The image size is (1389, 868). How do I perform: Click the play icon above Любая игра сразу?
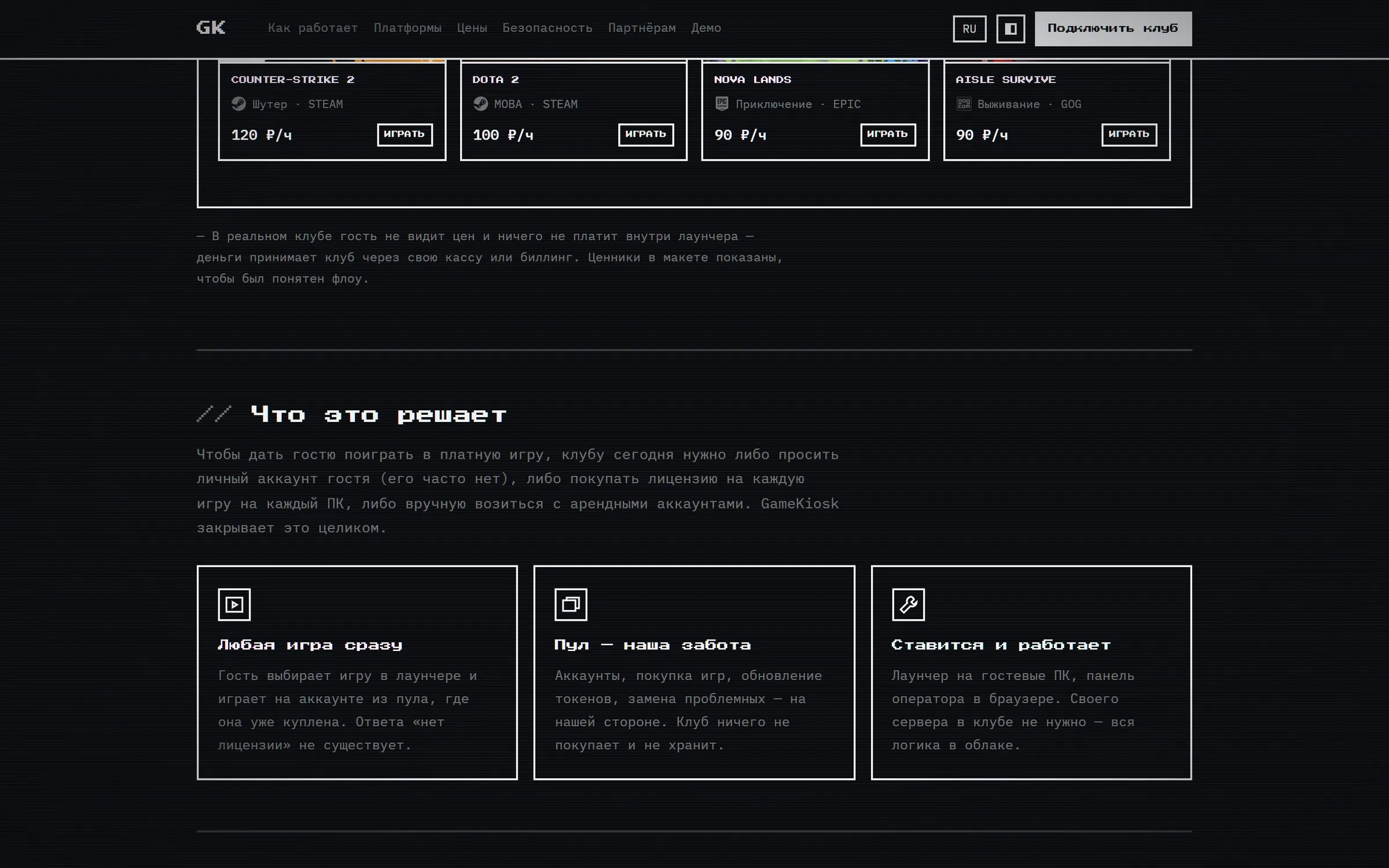pyautogui.click(x=234, y=605)
